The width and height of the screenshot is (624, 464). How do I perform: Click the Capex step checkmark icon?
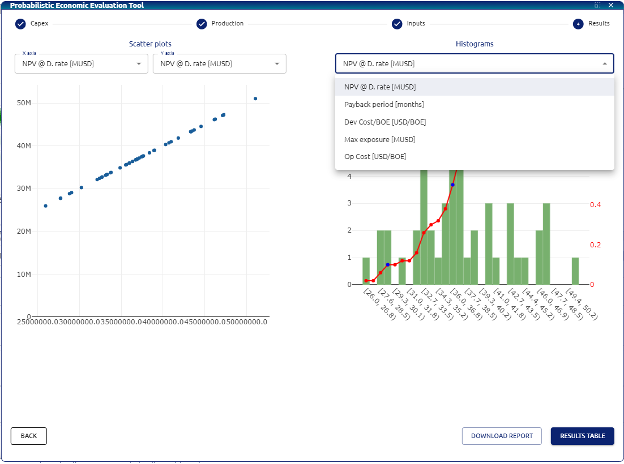click(x=20, y=23)
